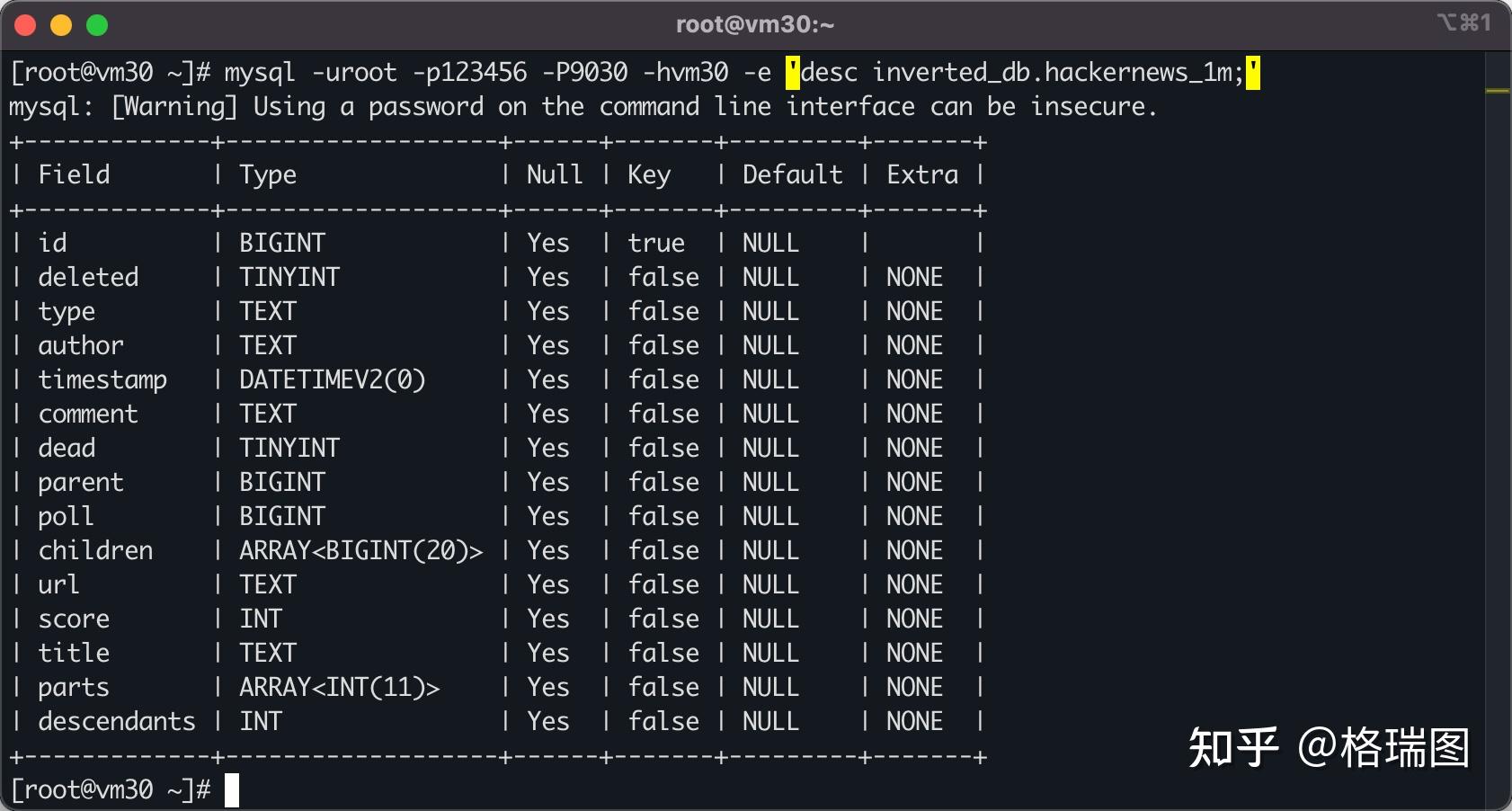Click the highlighted quote after hackernews_1m;
This screenshot has height=811, width=1512.
1253,73
